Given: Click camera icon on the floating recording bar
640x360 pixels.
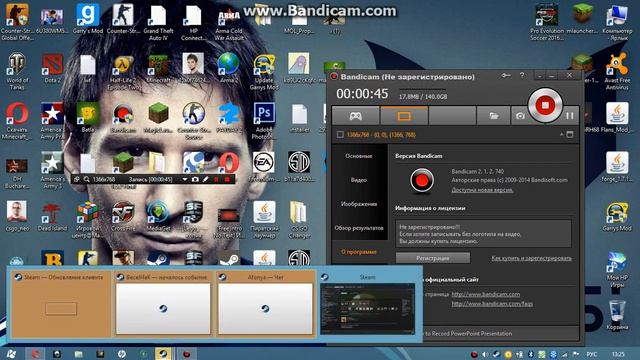Looking at the screenshot, I should click(x=195, y=179).
